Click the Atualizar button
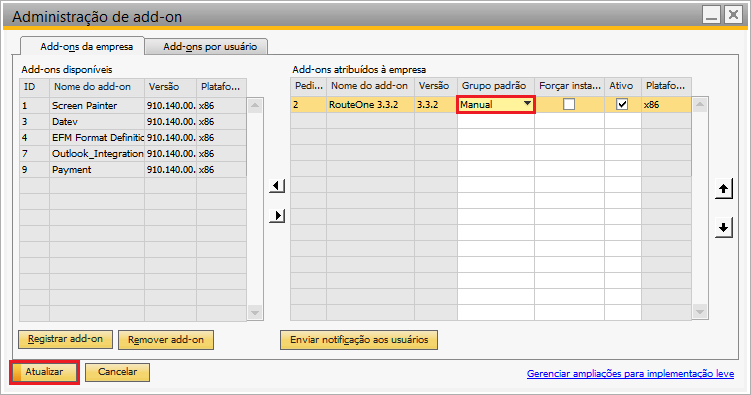This screenshot has height=395, width=751. point(45,372)
